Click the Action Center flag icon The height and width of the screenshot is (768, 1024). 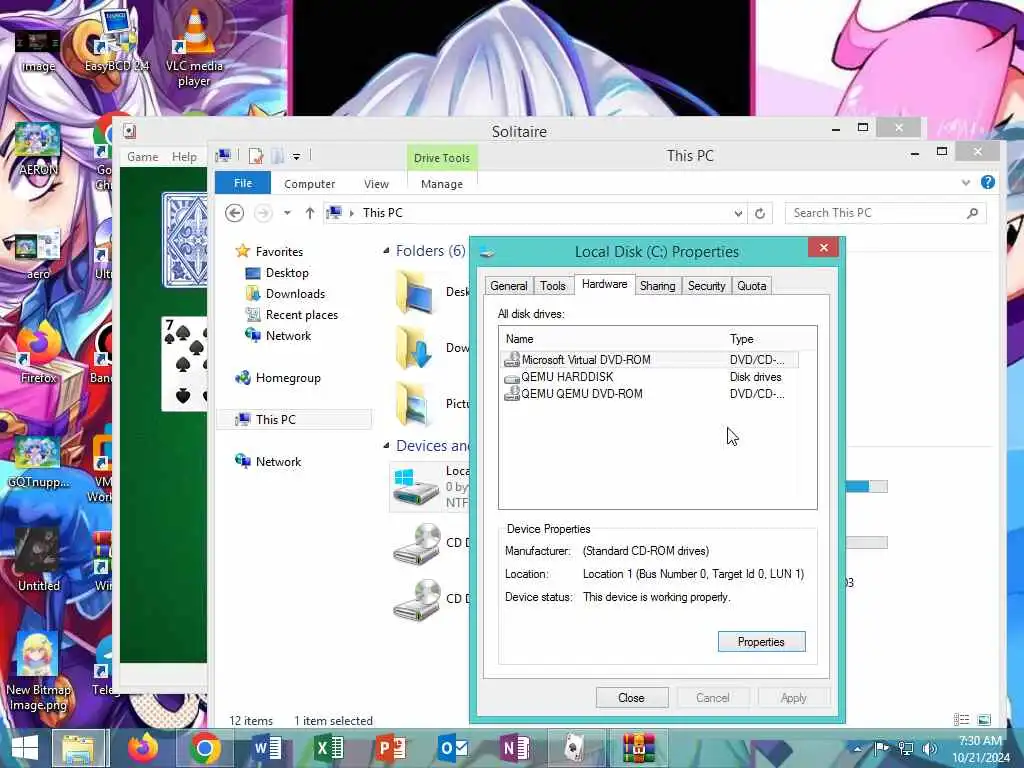(882, 748)
